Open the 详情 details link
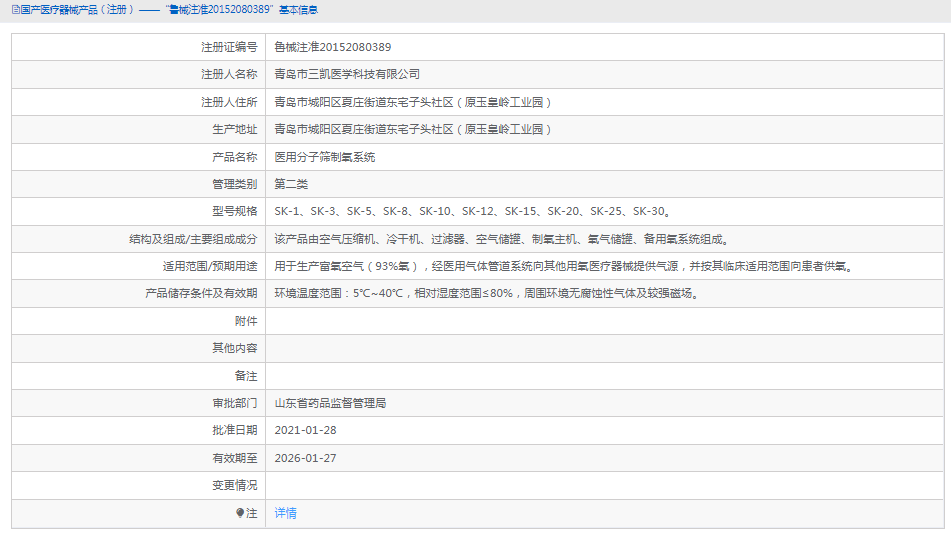 [285, 513]
